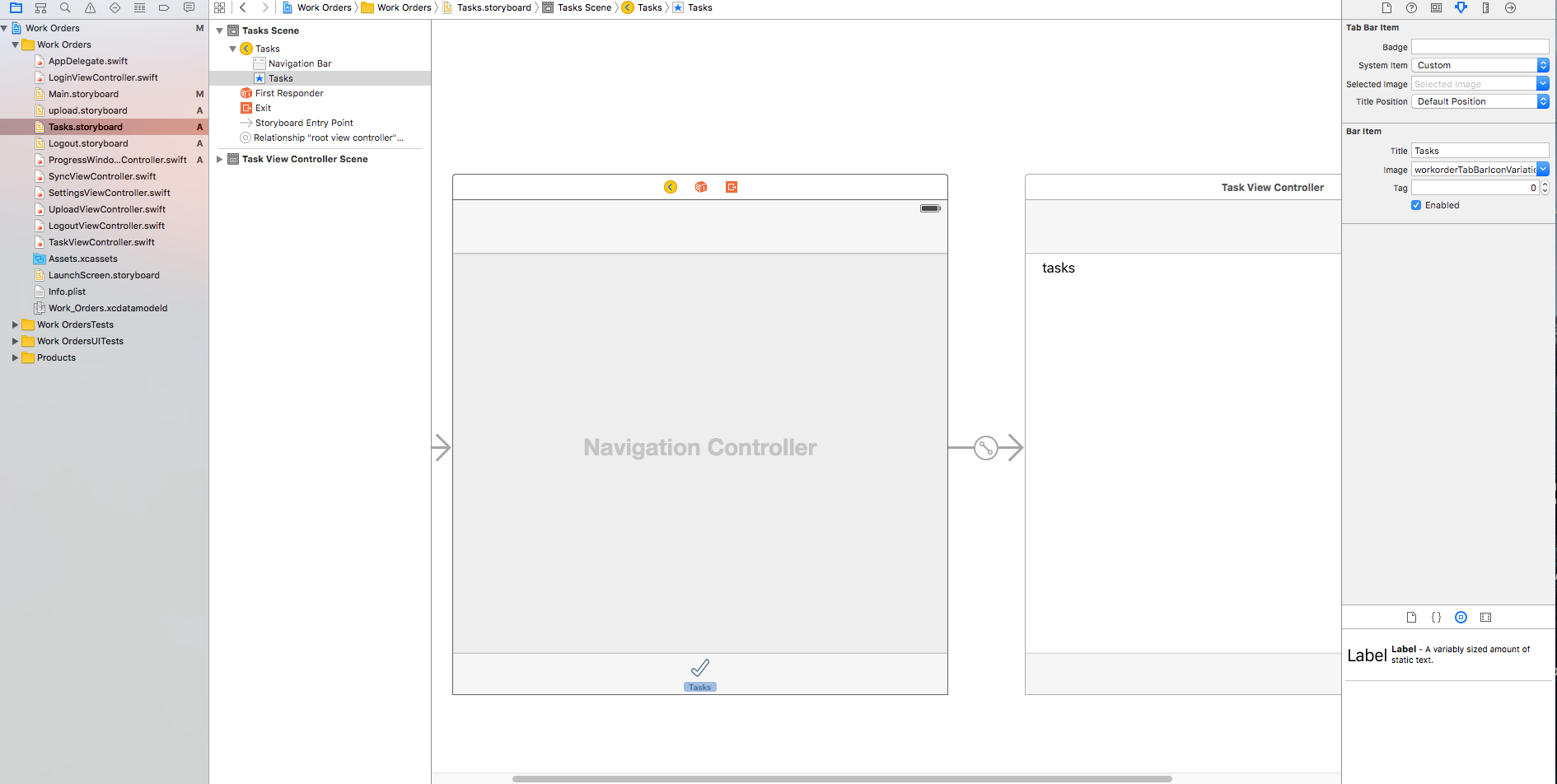Open the Identity inspector
1557x784 pixels.
(x=1436, y=7)
